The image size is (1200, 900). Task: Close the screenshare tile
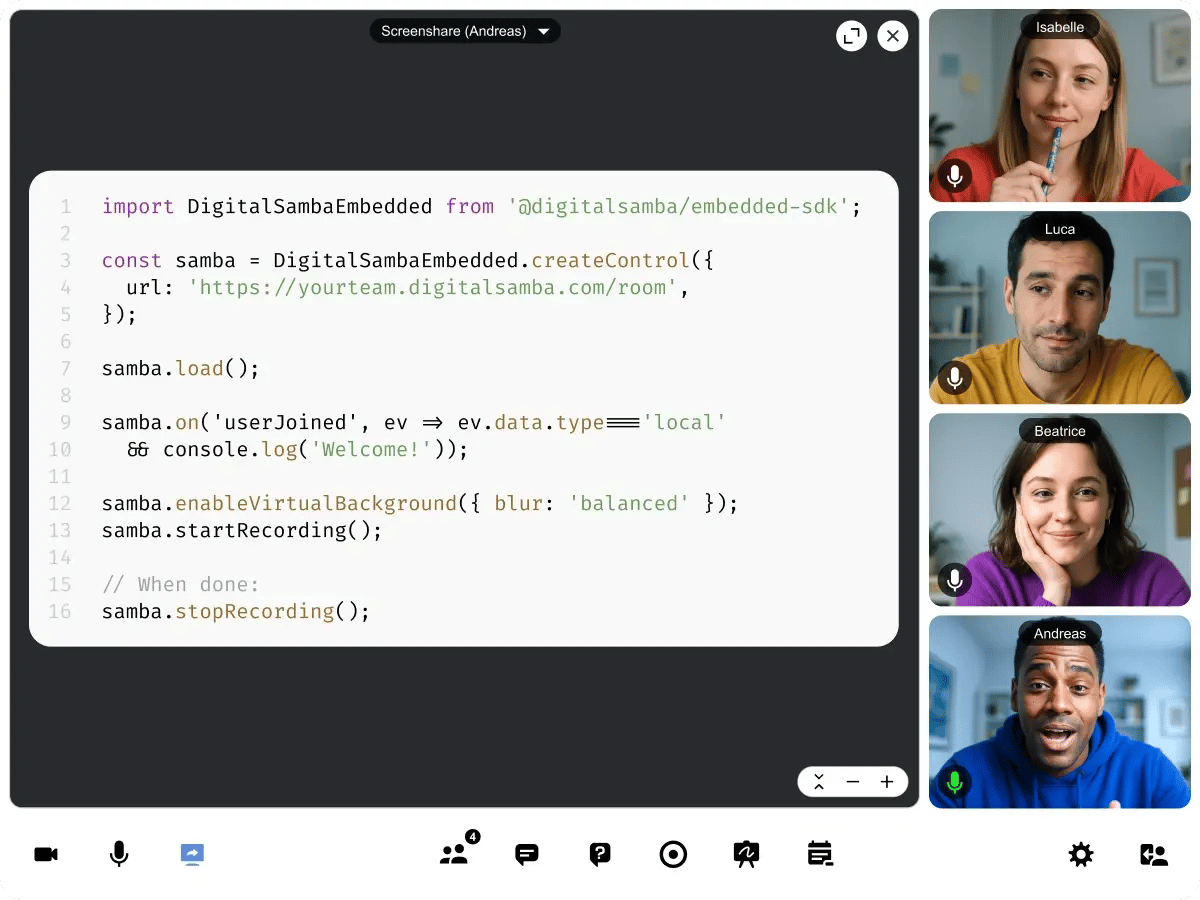click(893, 36)
